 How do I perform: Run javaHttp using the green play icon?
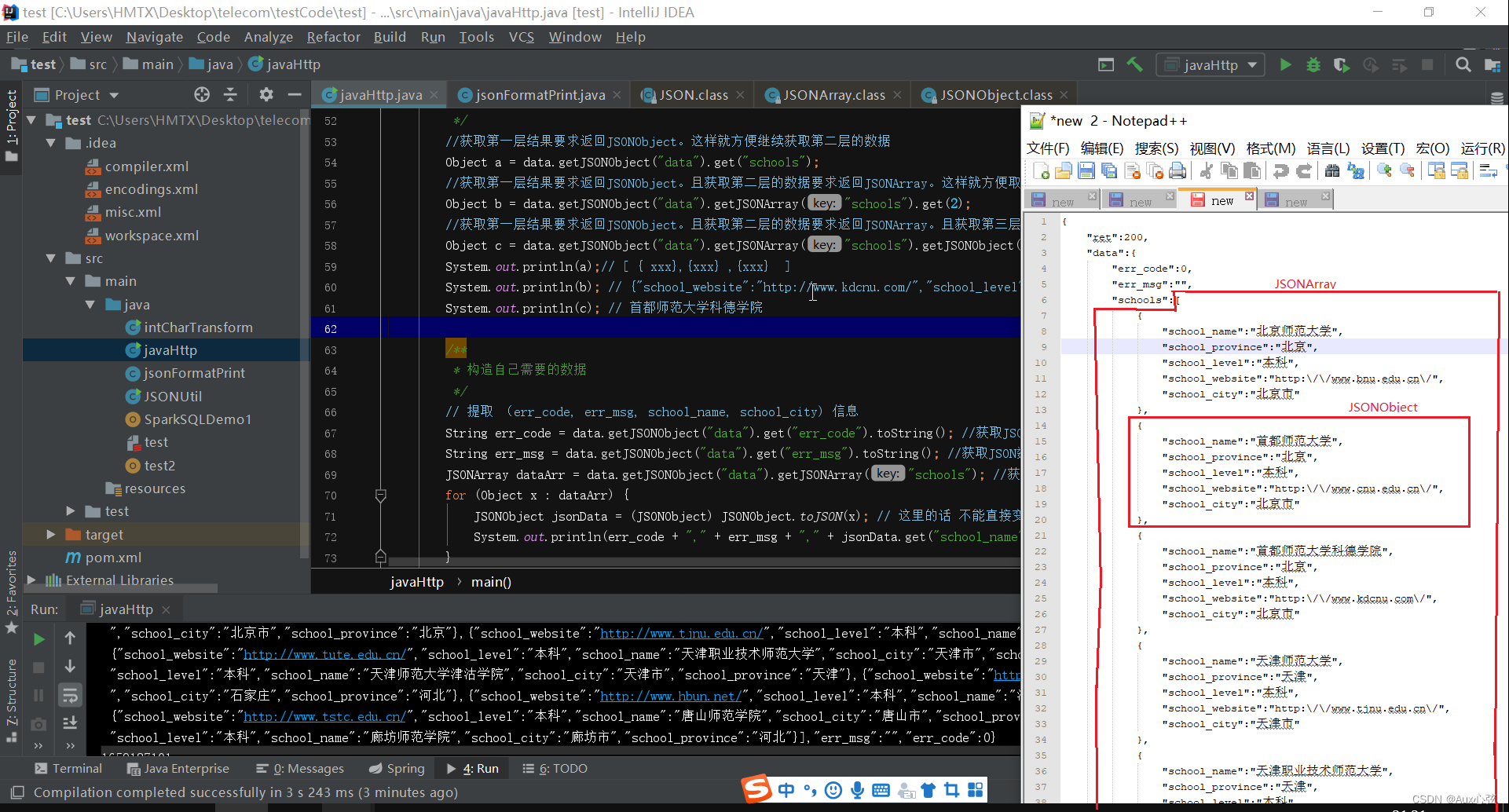click(x=1285, y=64)
